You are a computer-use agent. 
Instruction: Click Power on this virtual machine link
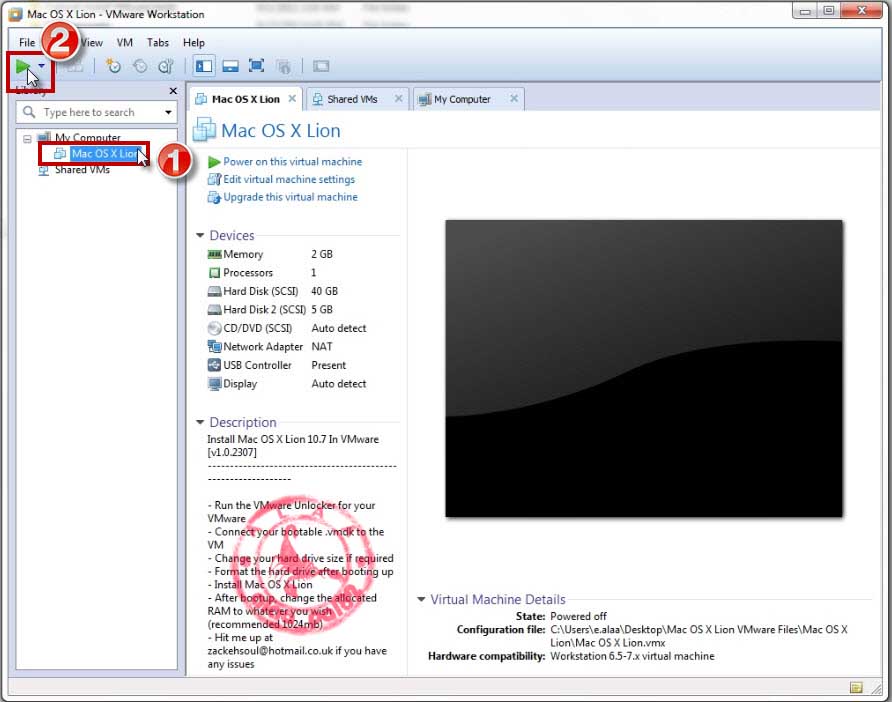292,162
